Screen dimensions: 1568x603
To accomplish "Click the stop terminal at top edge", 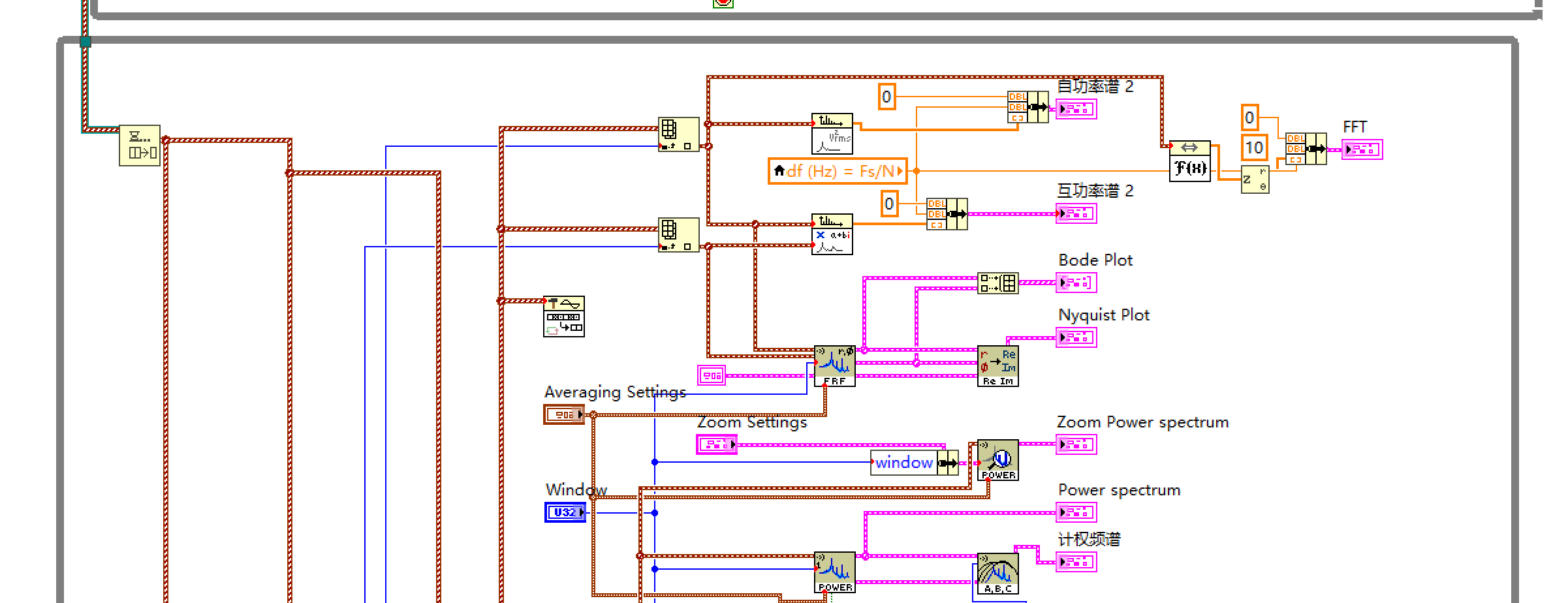I will [723, 3].
